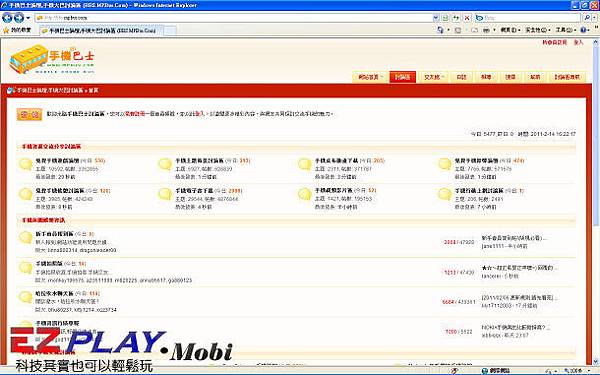Click moderator name monkey199575

66,280
